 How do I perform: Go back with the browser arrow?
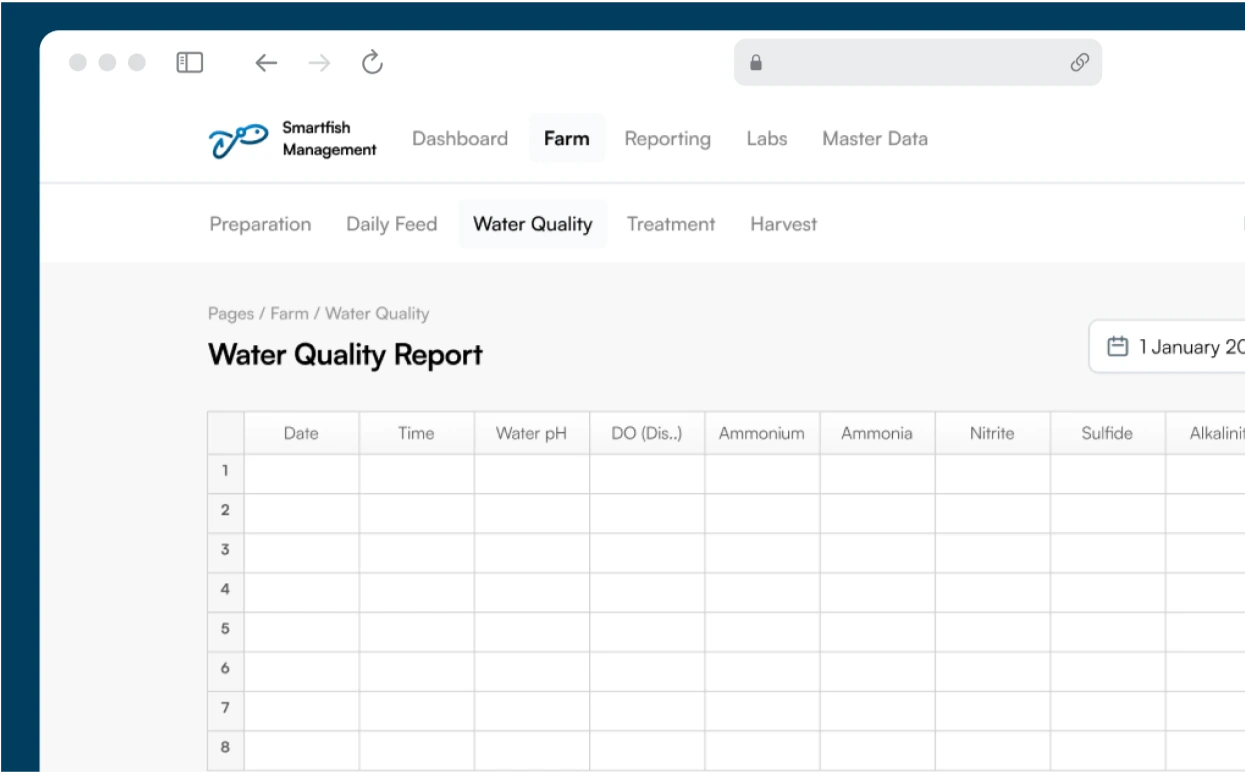265,63
